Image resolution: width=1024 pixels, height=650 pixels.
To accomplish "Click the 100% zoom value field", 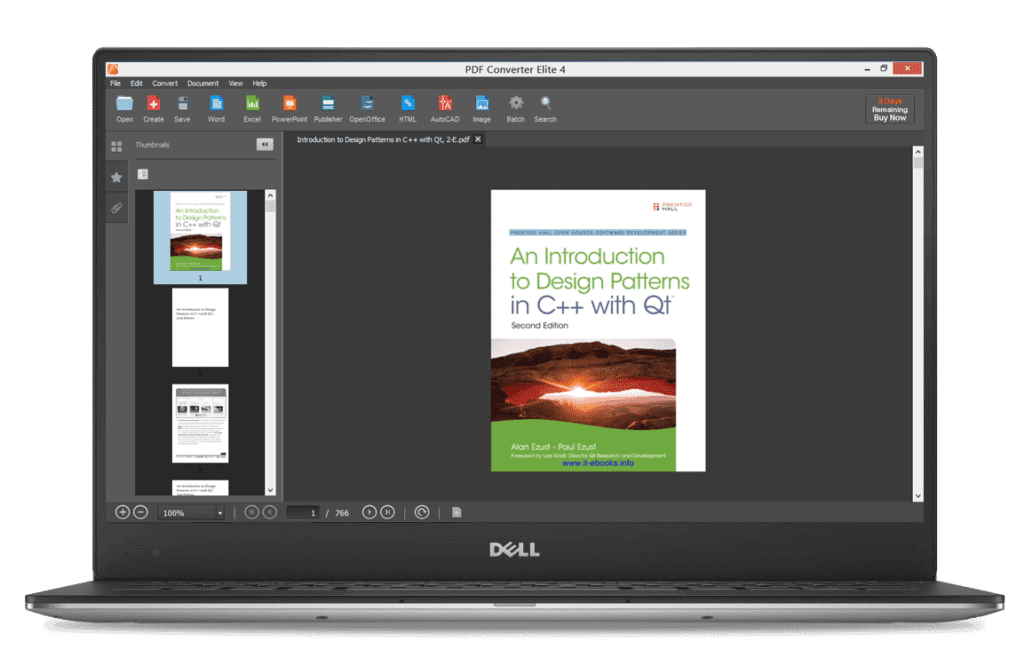I will click(186, 513).
